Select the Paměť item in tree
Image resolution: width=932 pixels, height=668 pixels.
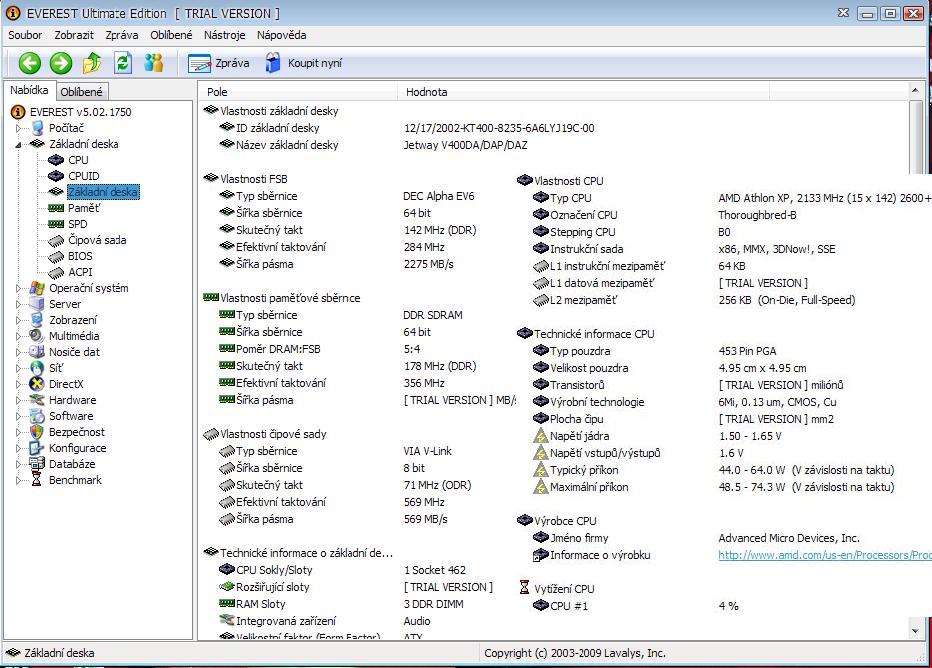[x=83, y=208]
